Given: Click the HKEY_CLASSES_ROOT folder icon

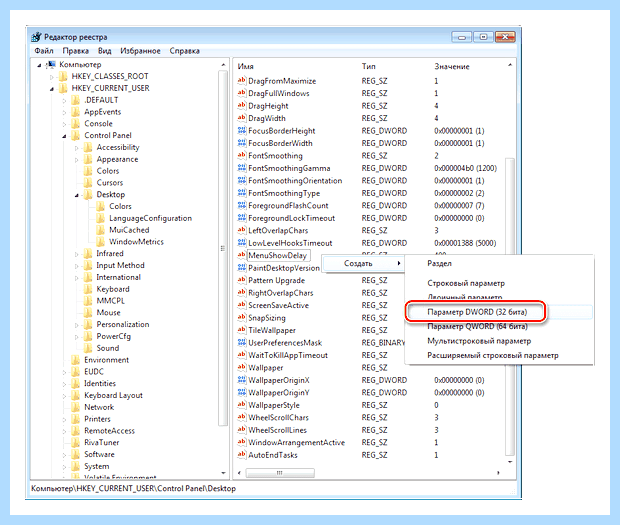Looking at the screenshot, I should coord(63,76).
